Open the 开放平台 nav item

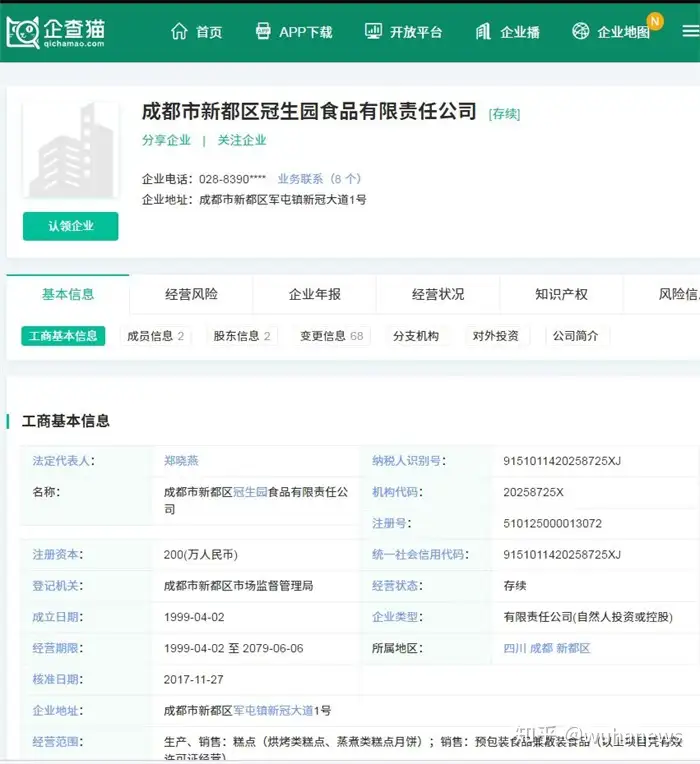(x=416, y=32)
